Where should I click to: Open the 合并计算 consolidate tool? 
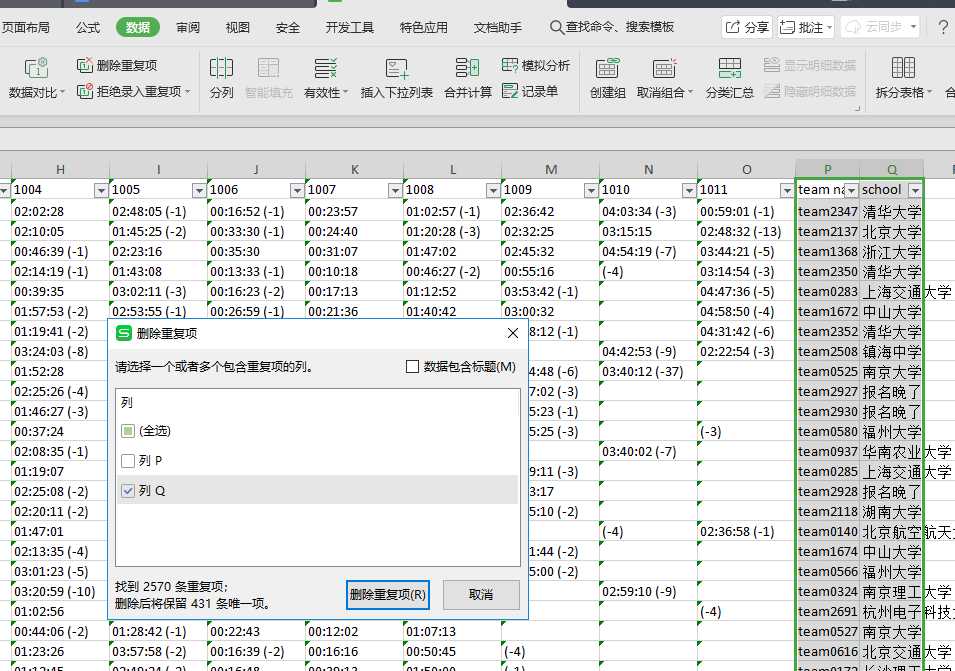point(467,78)
